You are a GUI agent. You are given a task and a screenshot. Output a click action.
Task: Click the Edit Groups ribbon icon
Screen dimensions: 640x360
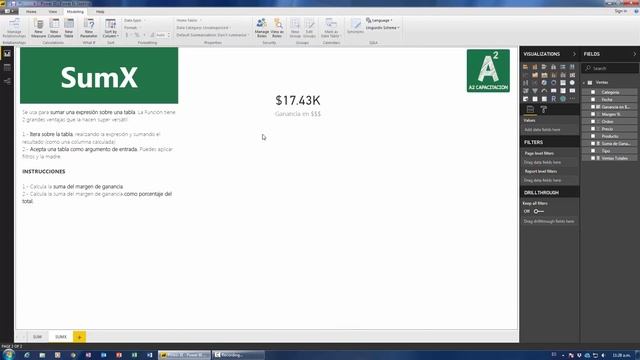point(309,28)
